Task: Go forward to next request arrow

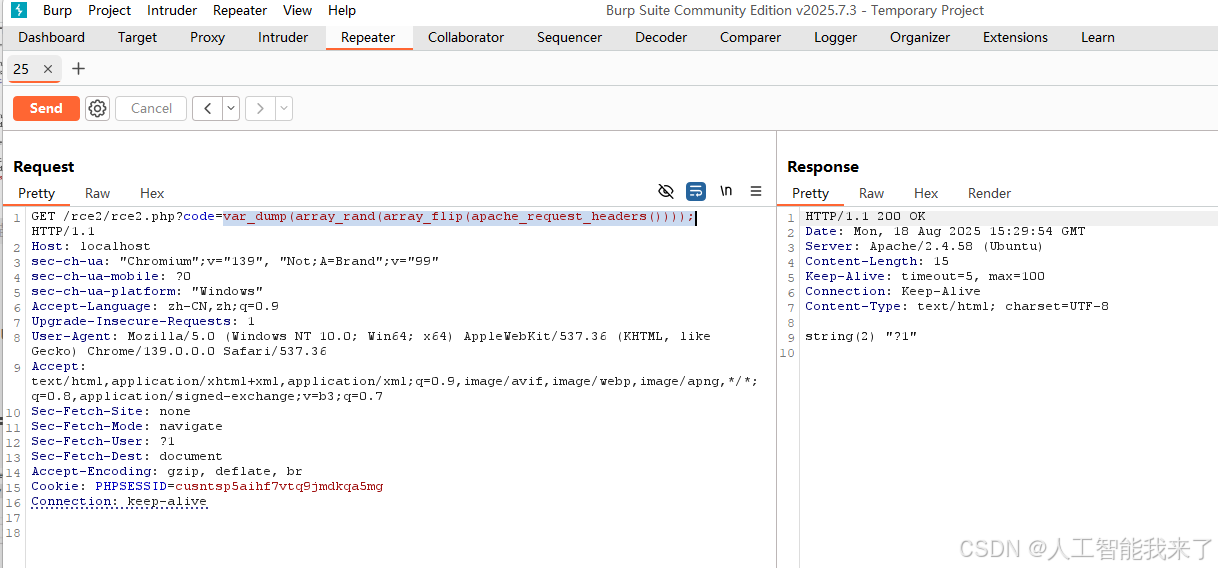Action: click(x=260, y=108)
